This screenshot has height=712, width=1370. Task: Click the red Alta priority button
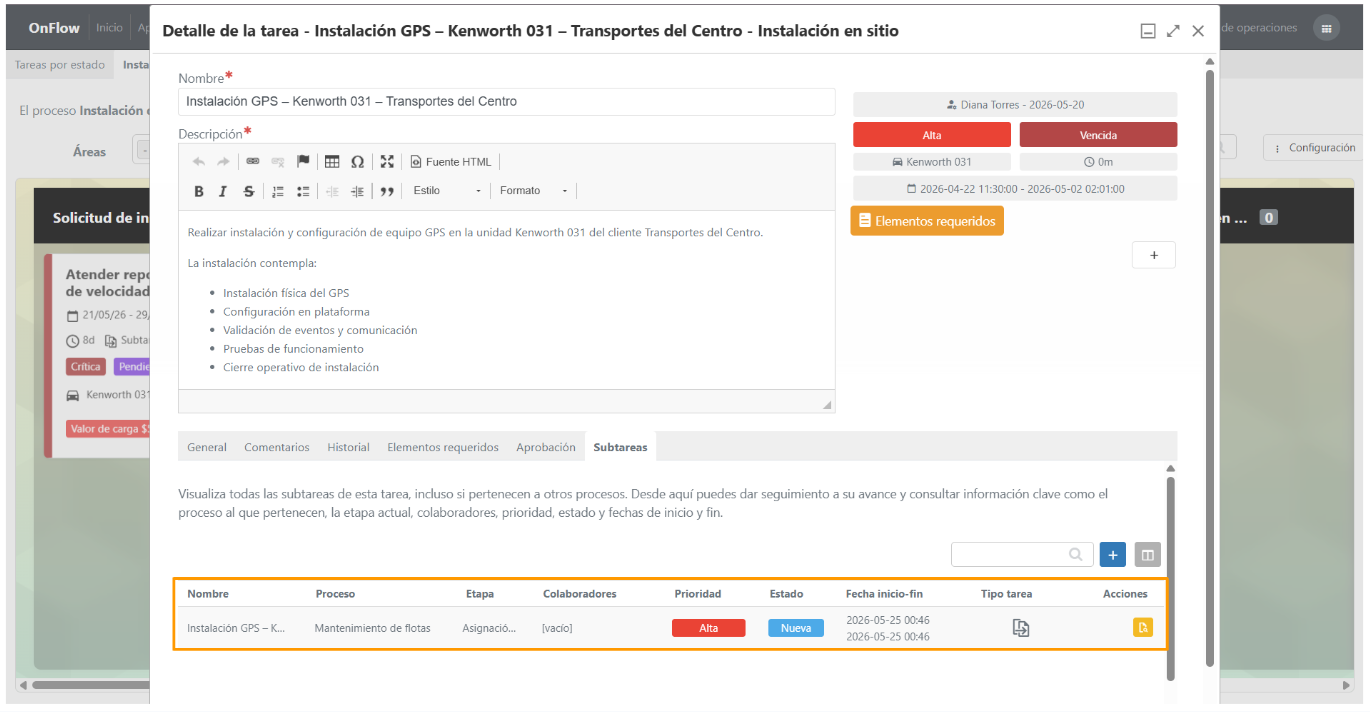932,135
